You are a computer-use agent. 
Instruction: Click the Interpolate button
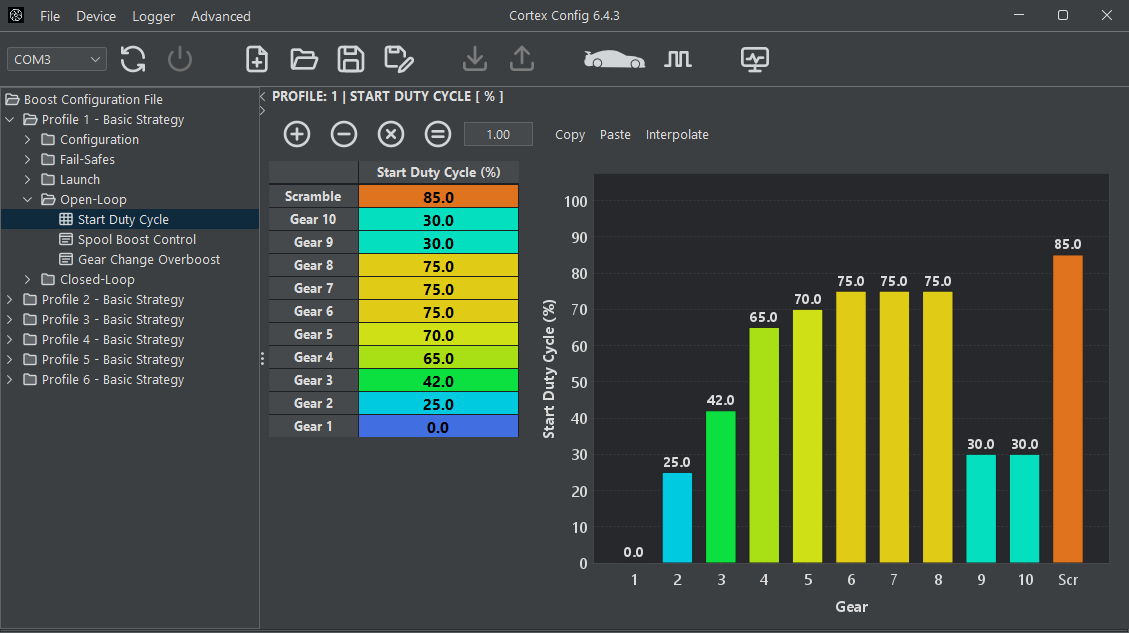coord(677,135)
